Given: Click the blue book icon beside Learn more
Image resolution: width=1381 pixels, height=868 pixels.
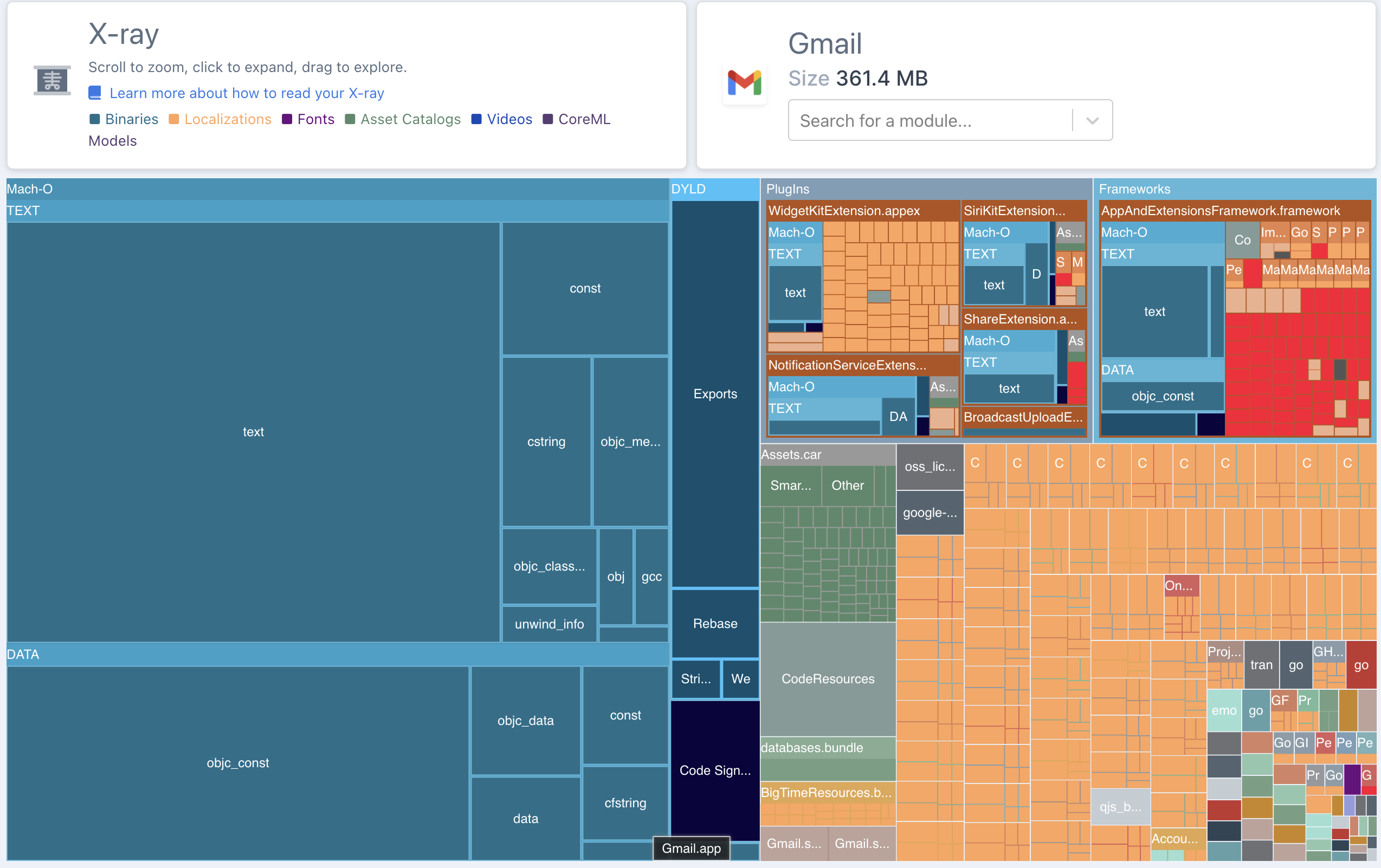Looking at the screenshot, I should point(95,93).
